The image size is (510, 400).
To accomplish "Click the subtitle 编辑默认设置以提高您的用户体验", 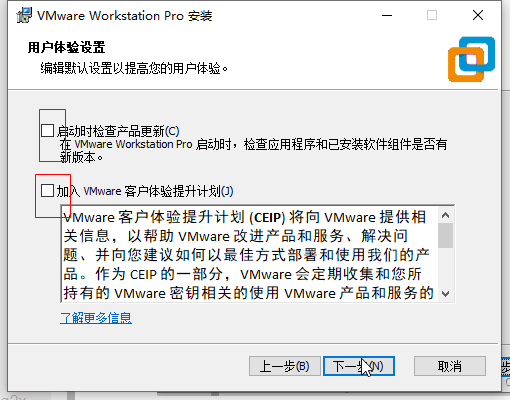I will [x=134, y=68].
